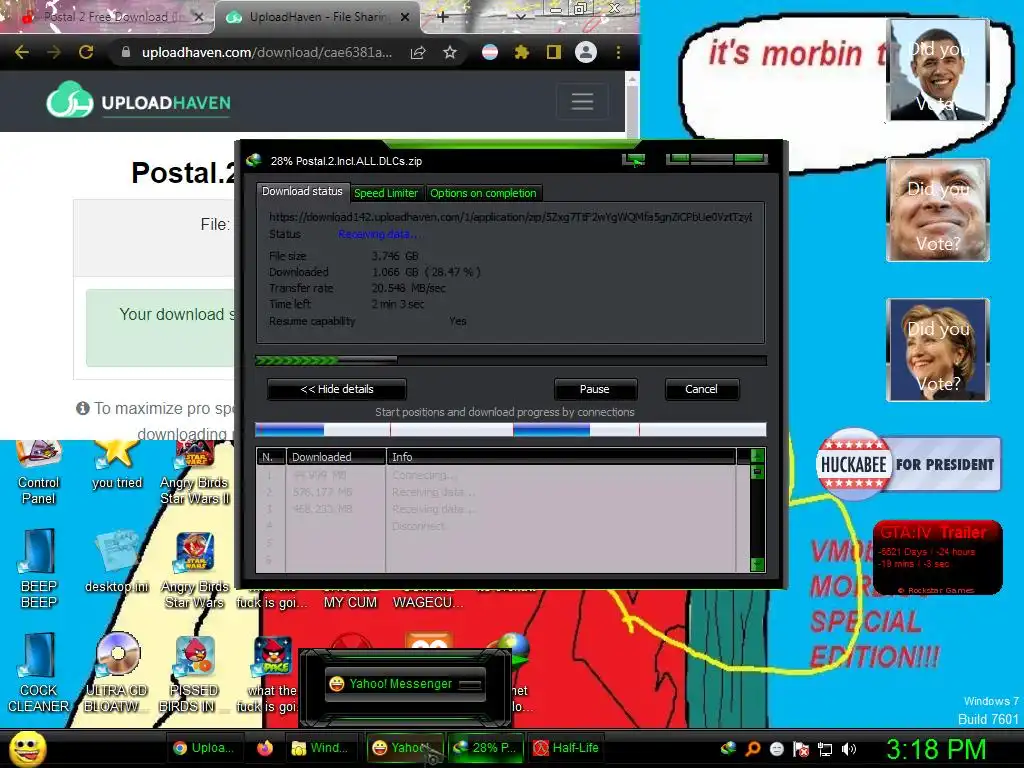Open Action Center flag tray icon

(801, 748)
